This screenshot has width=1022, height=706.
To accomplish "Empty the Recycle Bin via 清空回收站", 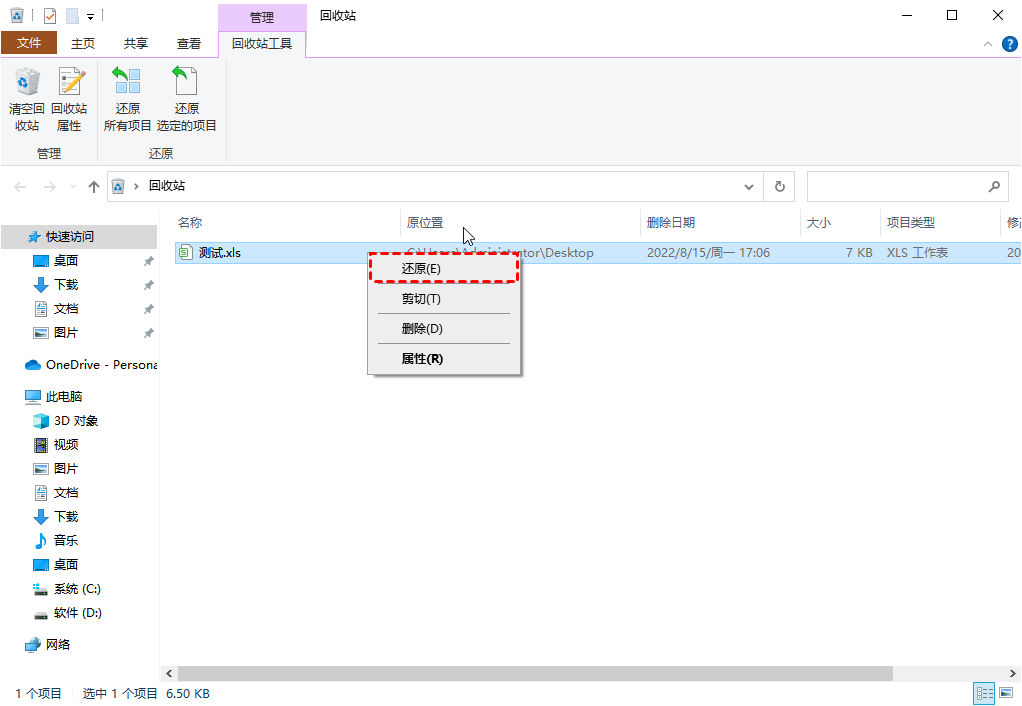I will (27, 100).
